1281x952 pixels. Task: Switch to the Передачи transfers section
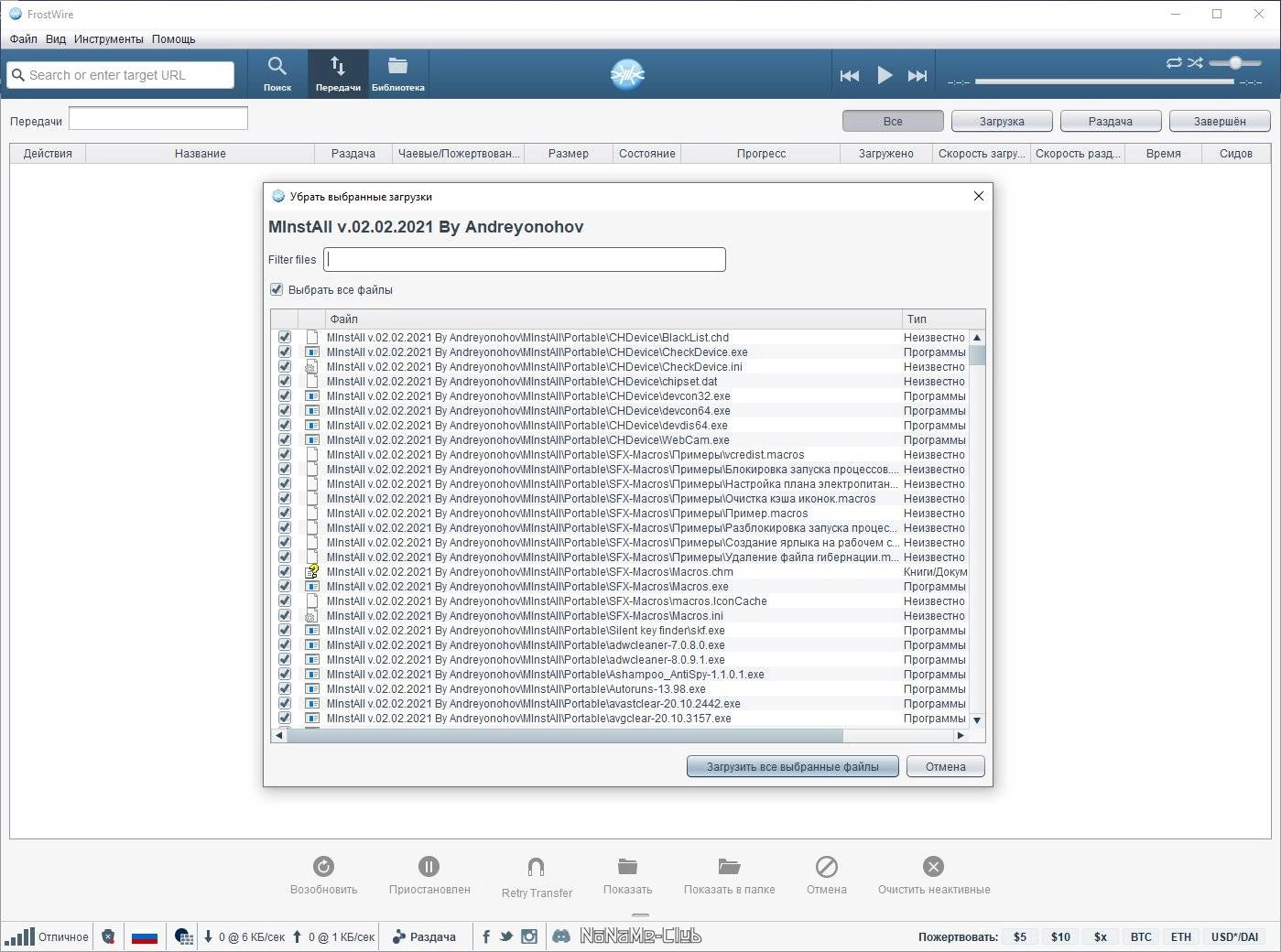(x=338, y=74)
